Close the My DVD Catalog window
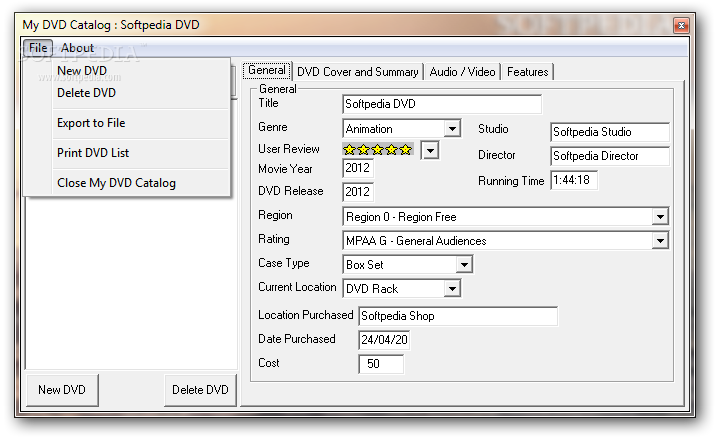 point(681,26)
